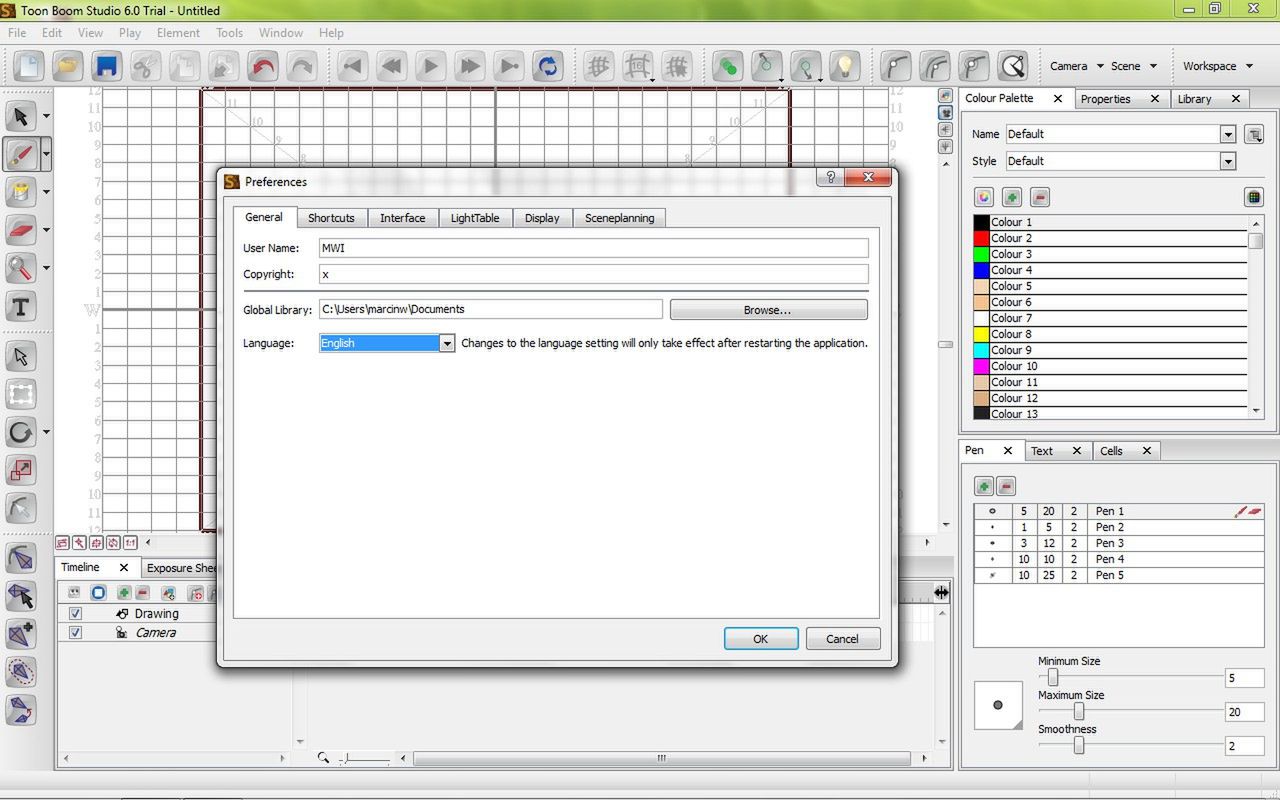This screenshot has height=800, width=1280.
Task: Toggle the Loop playback icon
Action: click(x=547, y=66)
